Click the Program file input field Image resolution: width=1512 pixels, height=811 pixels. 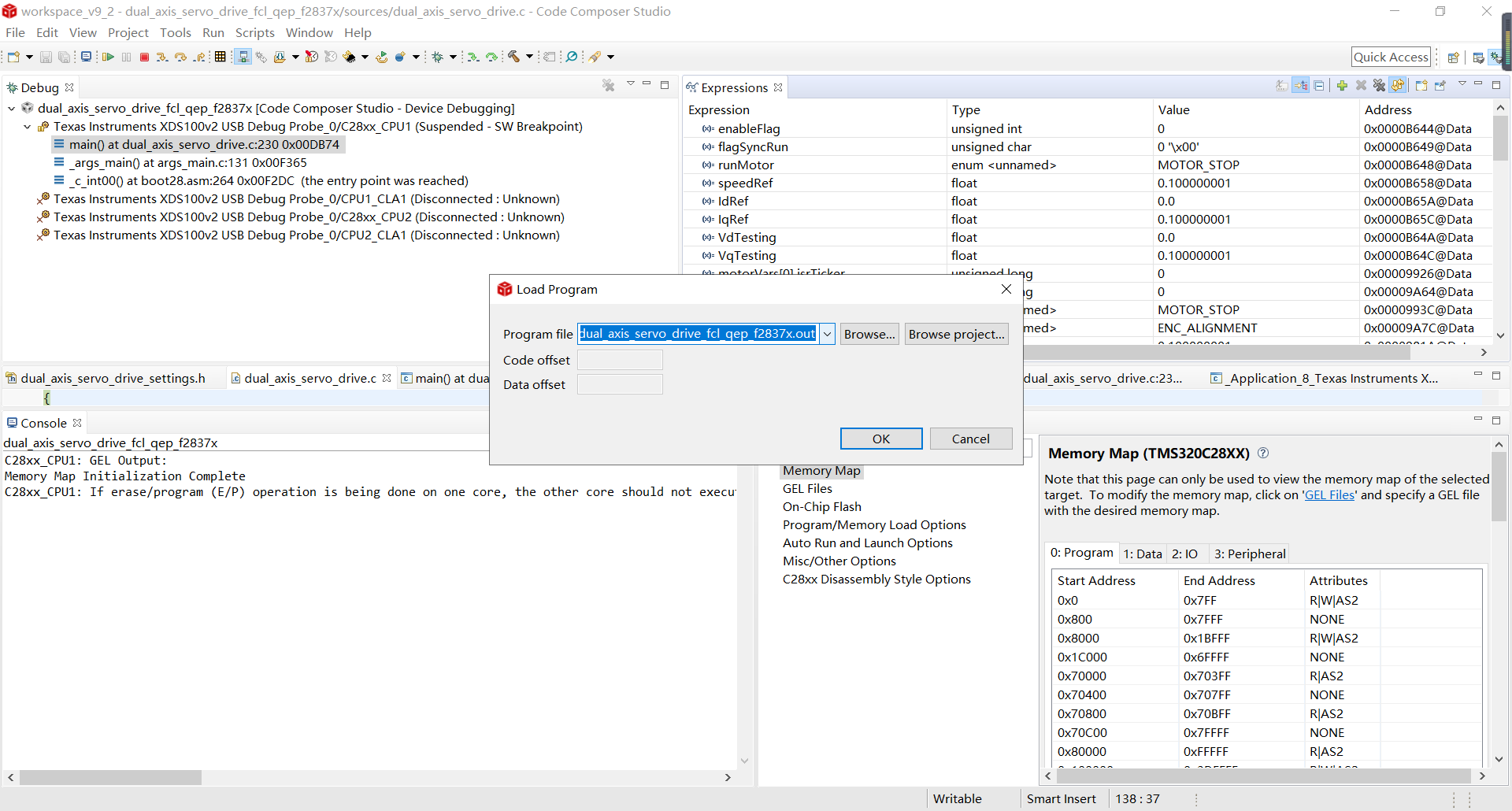[x=699, y=334]
